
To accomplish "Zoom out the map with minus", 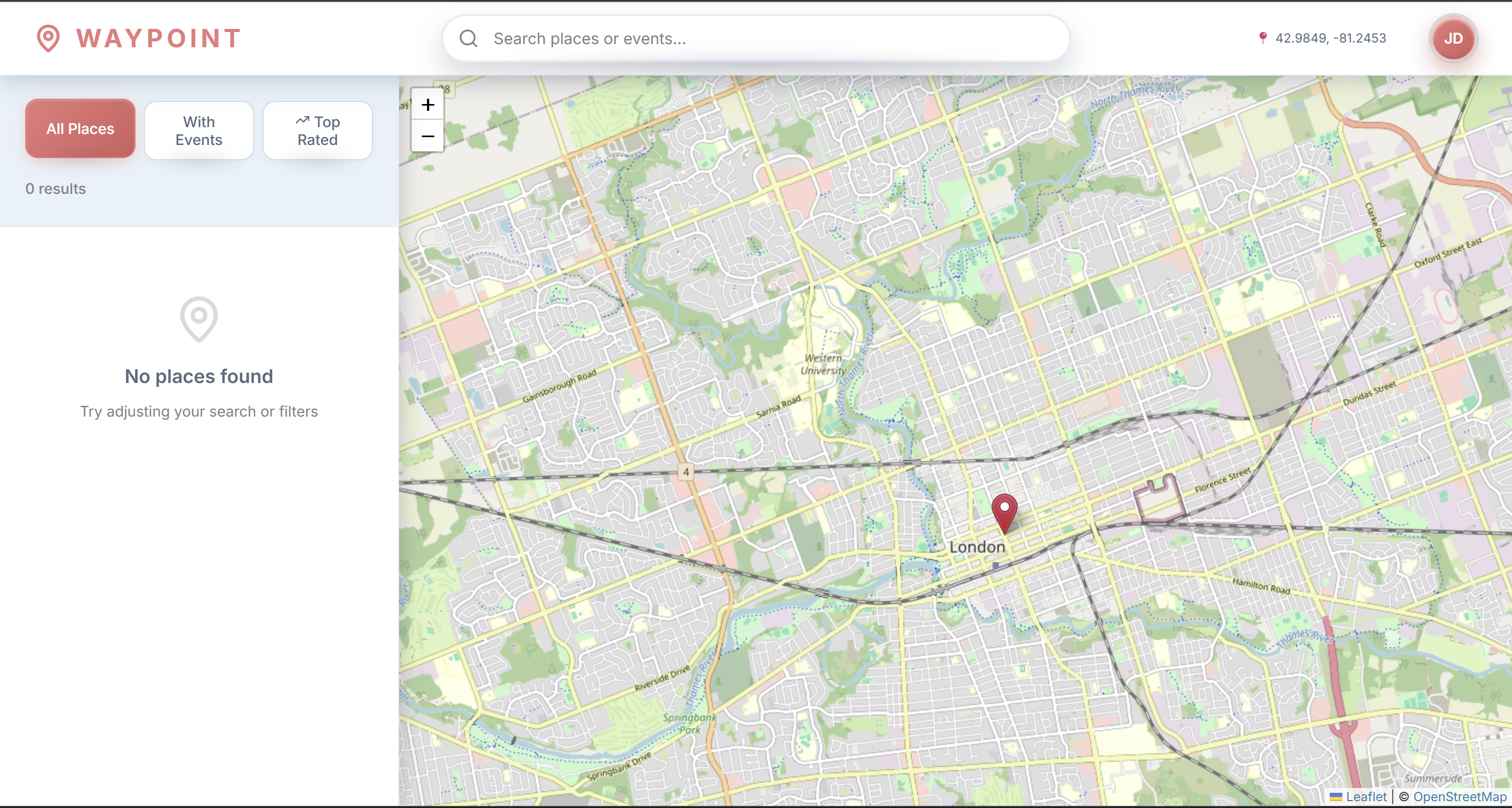I will (x=427, y=136).
